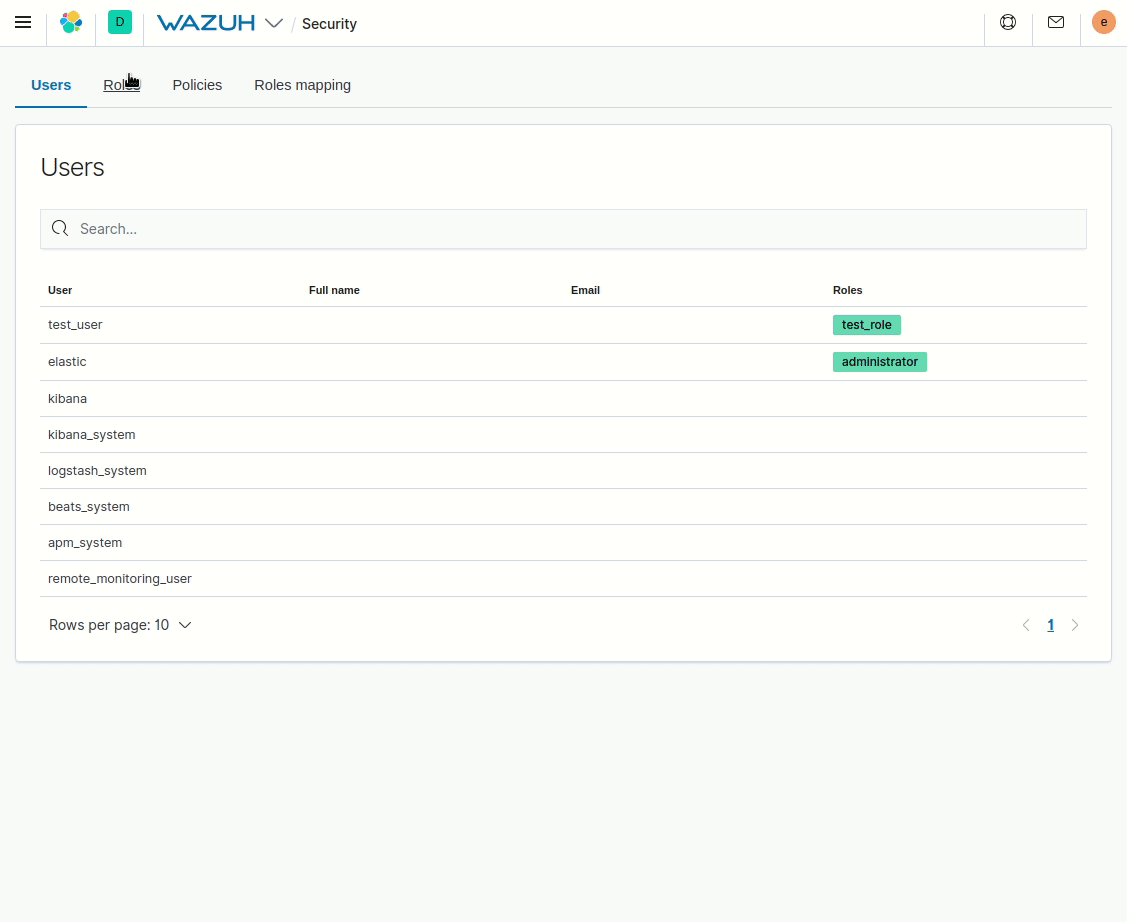The image size is (1127, 922).
Task: Click the search magnifier icon
Action: tap(60, 229)
